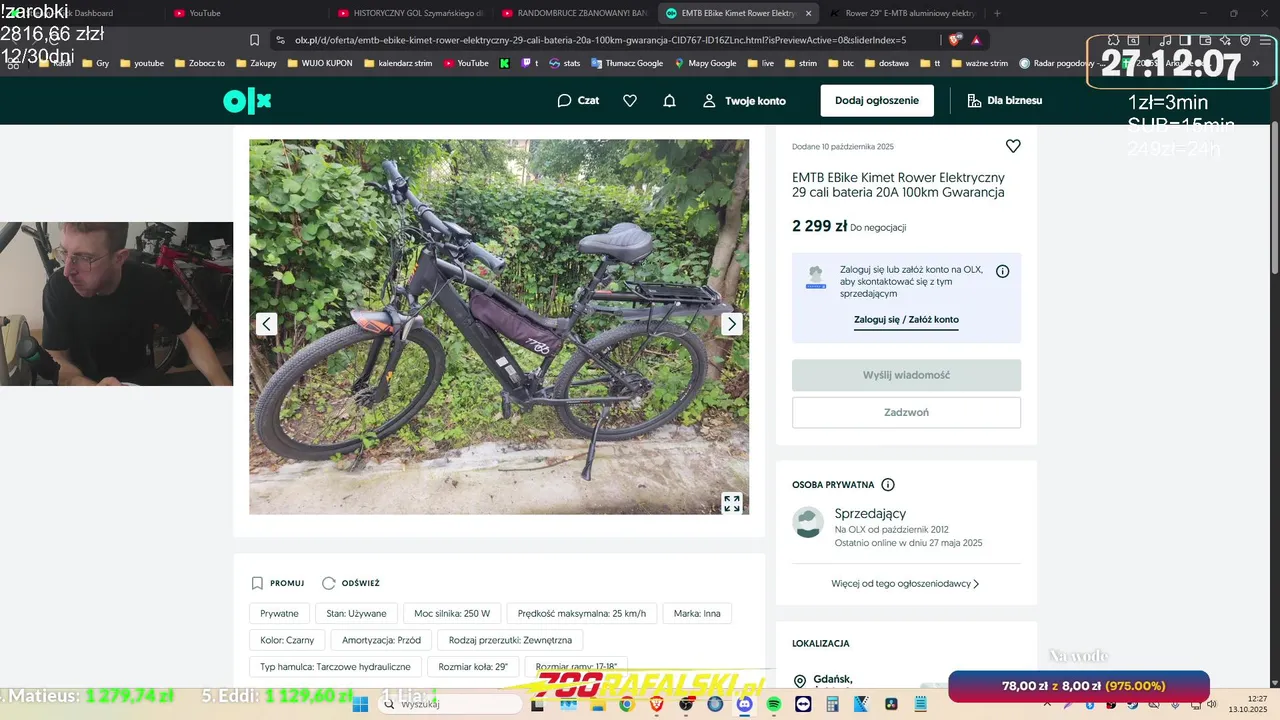Open Brave browser from the taskbar
This screenshot has height=720, width=1280.
tap(656, 705)
